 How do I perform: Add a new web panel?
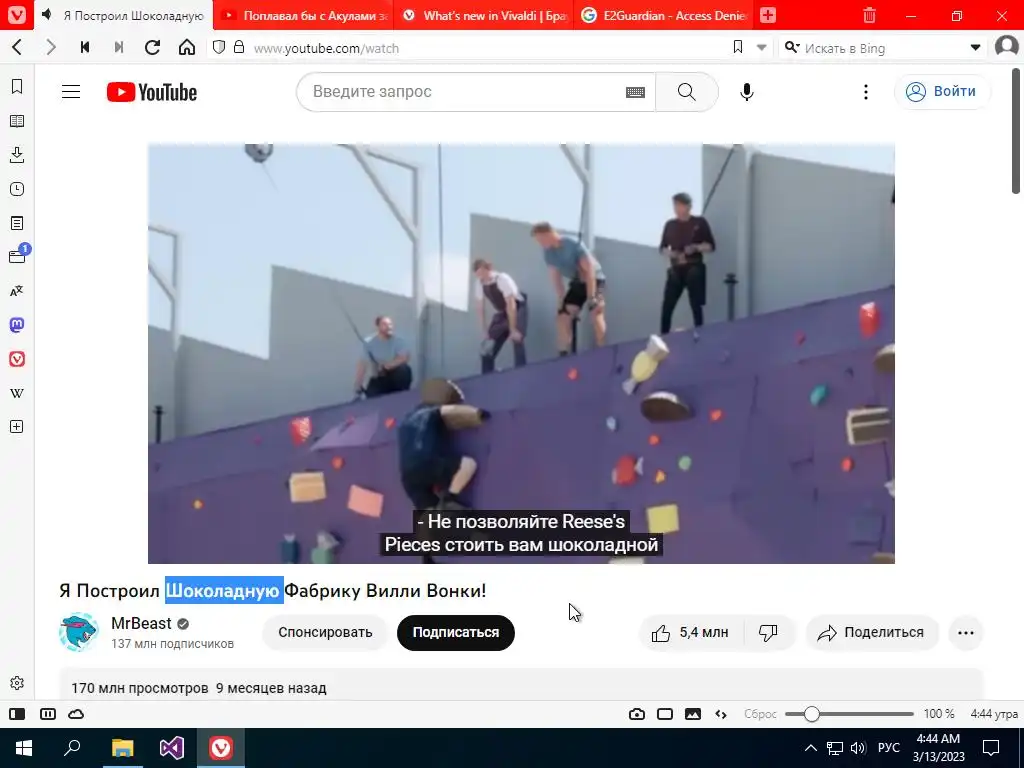(18, 426)
